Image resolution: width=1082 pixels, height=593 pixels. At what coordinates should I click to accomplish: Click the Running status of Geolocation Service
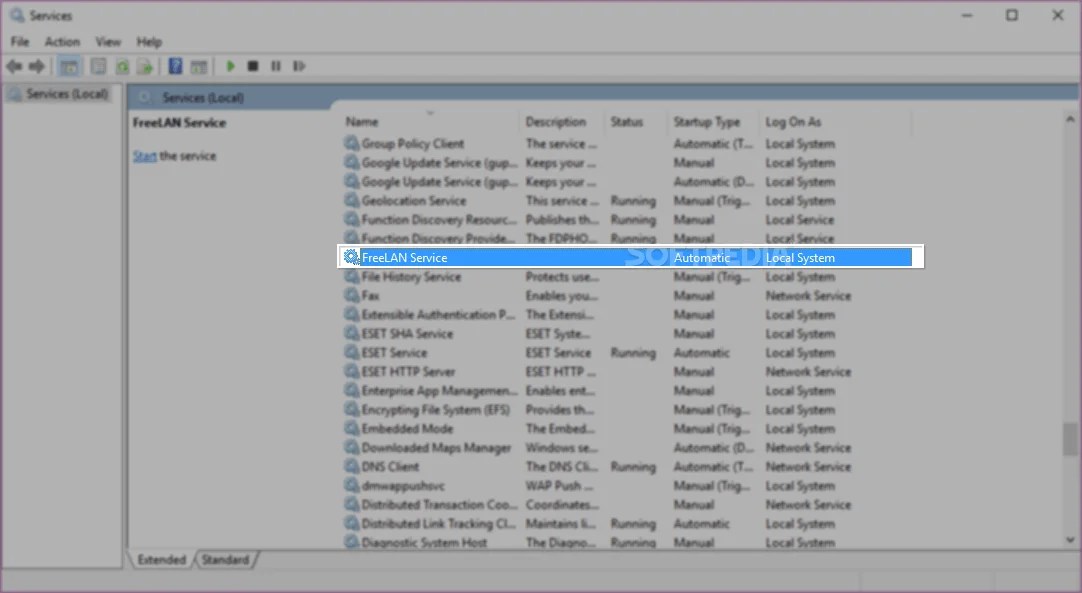point(633,201)
